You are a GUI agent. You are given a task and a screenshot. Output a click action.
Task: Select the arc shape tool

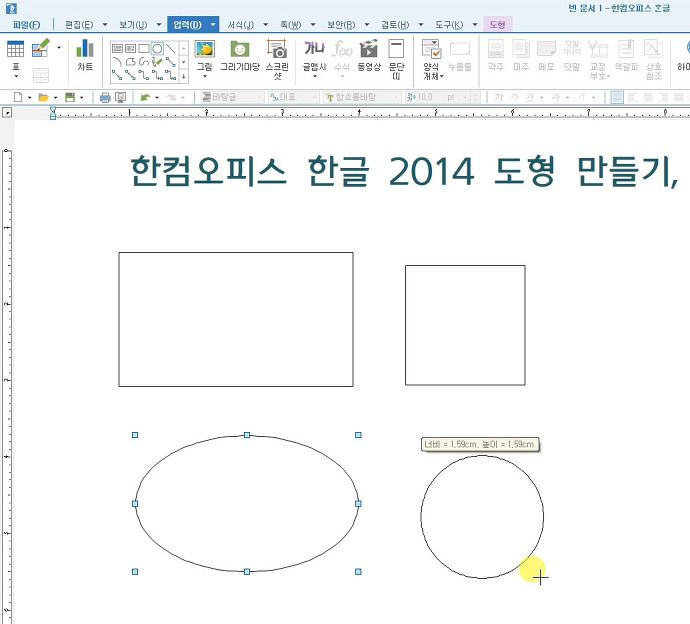point(117,61)
